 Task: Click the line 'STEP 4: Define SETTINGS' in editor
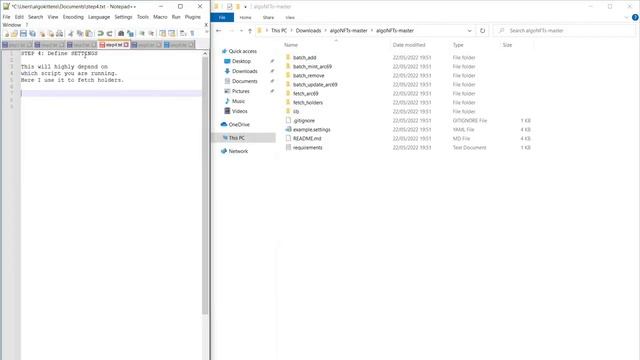(59, 53)
